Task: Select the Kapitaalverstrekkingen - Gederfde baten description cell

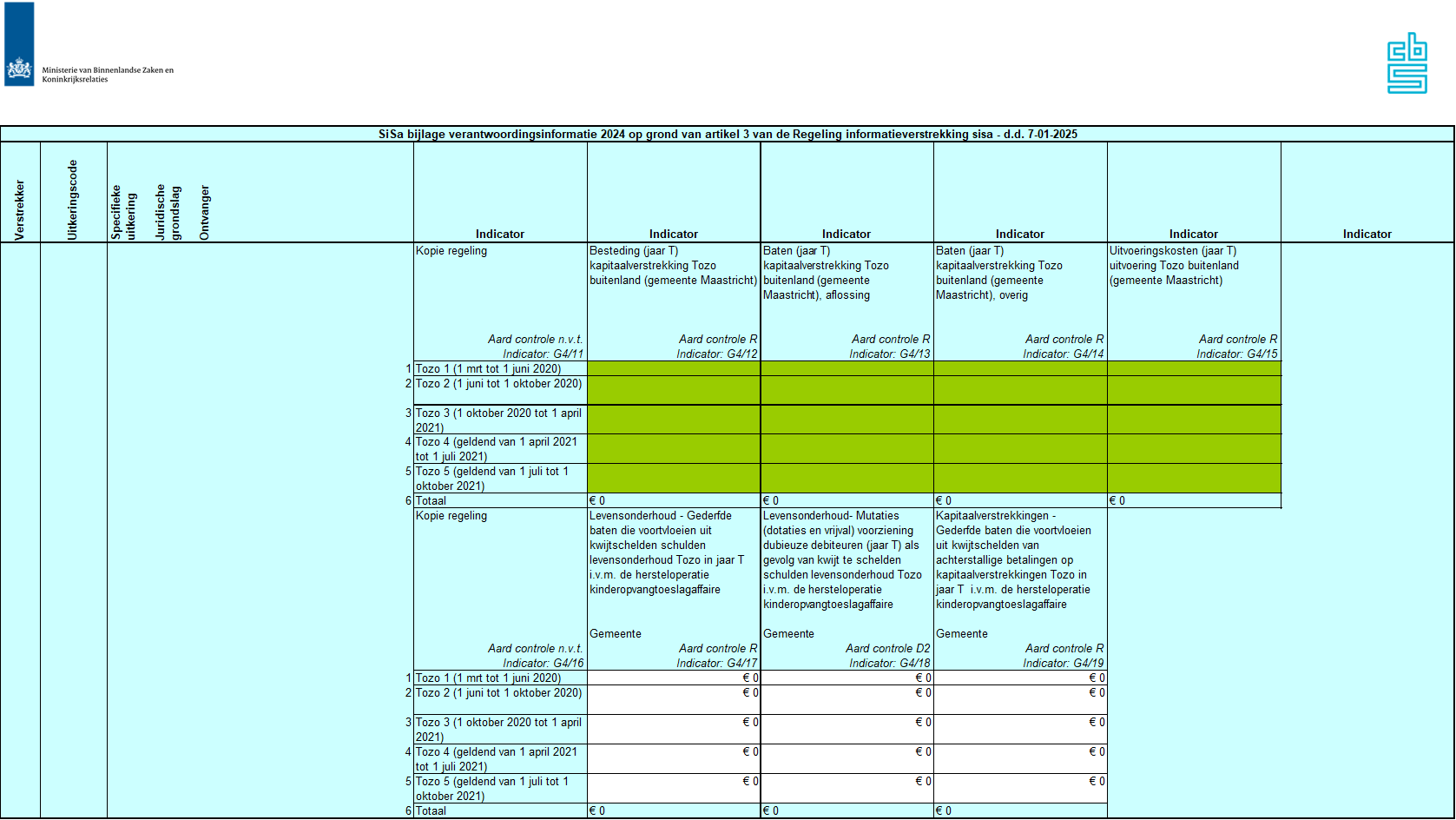Action: [1019, 559]
